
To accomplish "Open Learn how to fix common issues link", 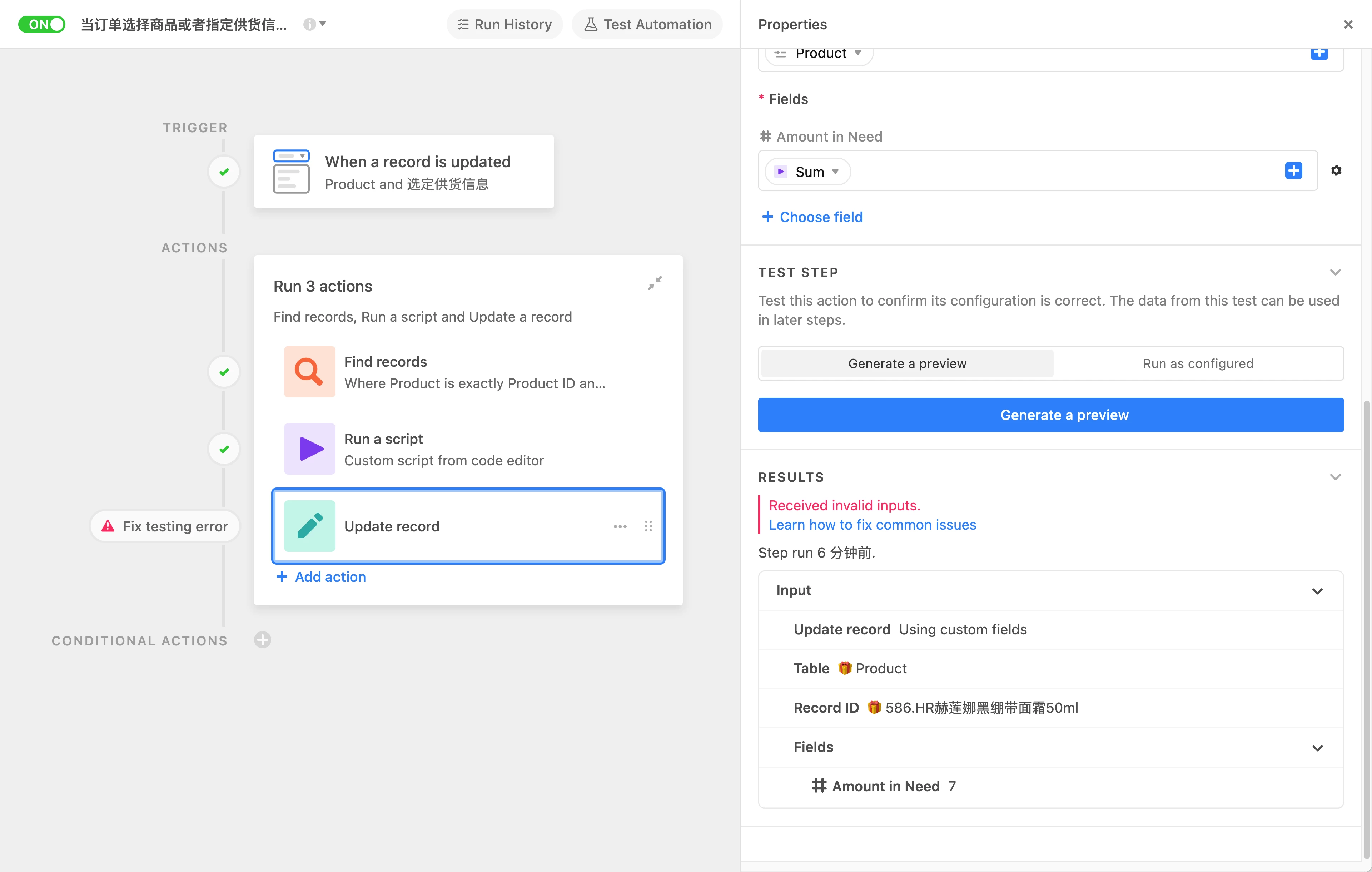I will tap(872, 525).
